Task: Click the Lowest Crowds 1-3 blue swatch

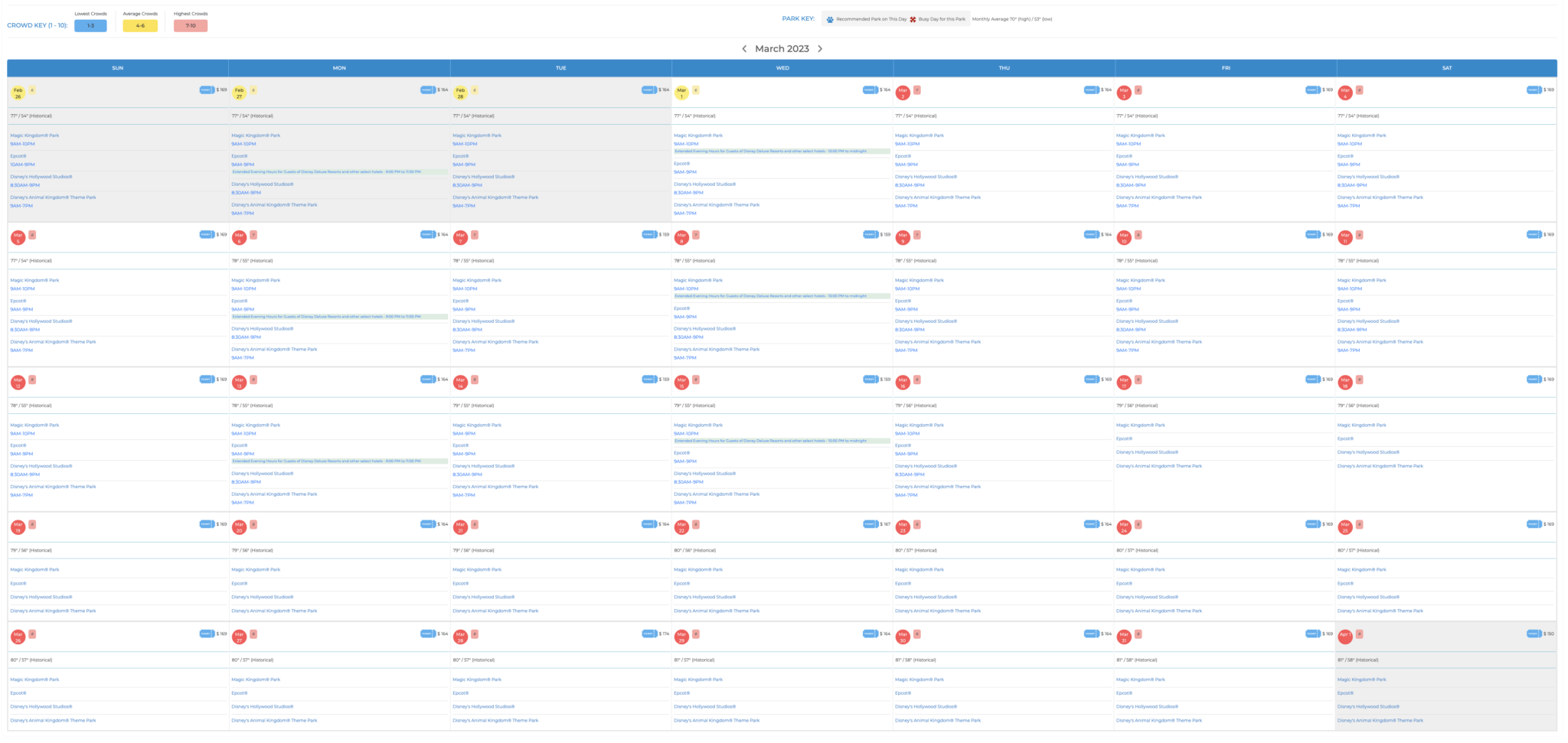Action: coord(90,26)
